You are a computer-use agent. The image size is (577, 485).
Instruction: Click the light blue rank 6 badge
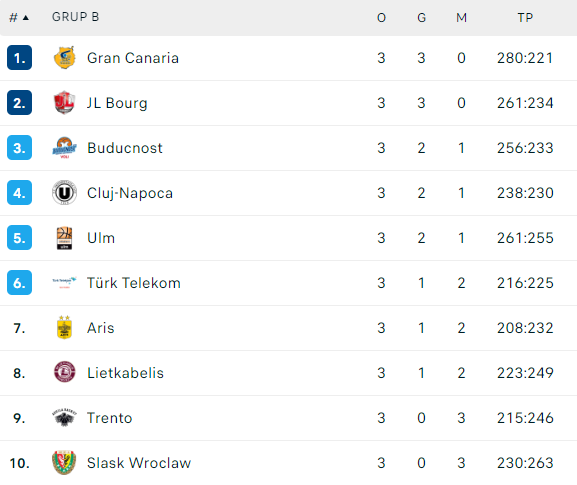click(x=20, y=283)
